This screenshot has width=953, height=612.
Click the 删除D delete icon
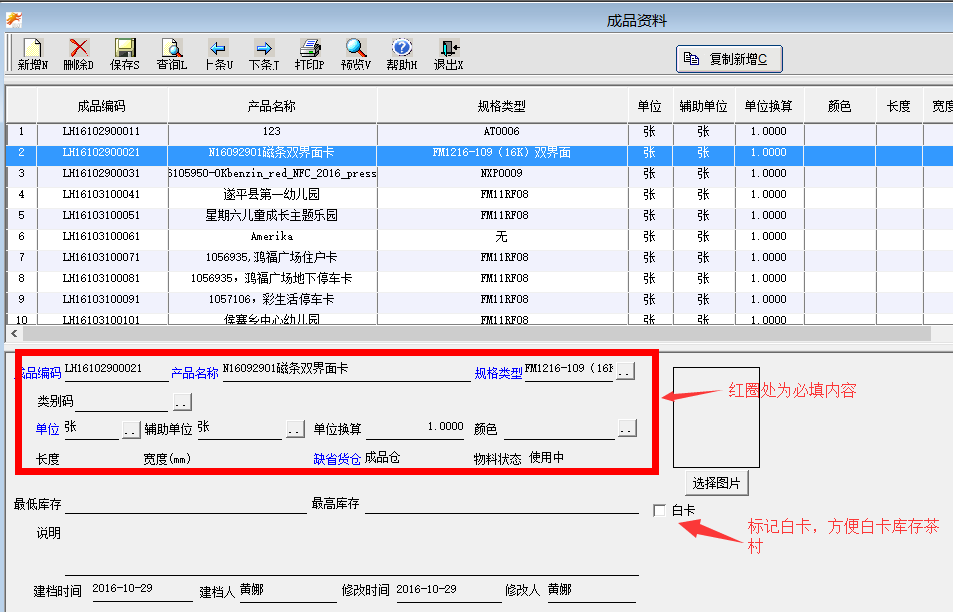pyautogui.click(x=78, y=54)
